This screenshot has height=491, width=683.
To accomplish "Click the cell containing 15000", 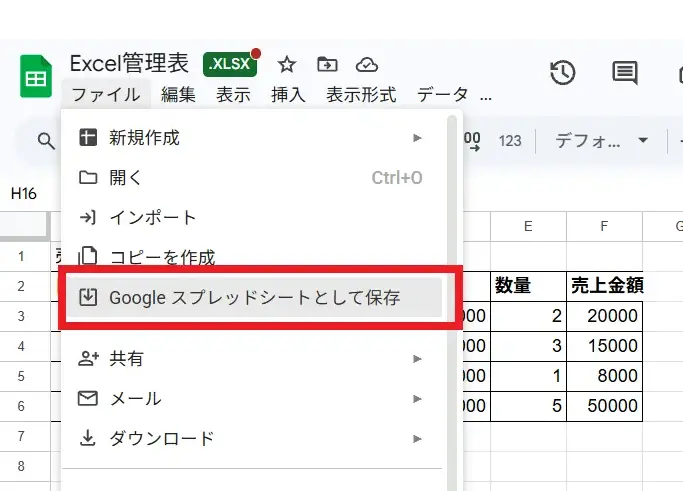I will coord(605,346).
